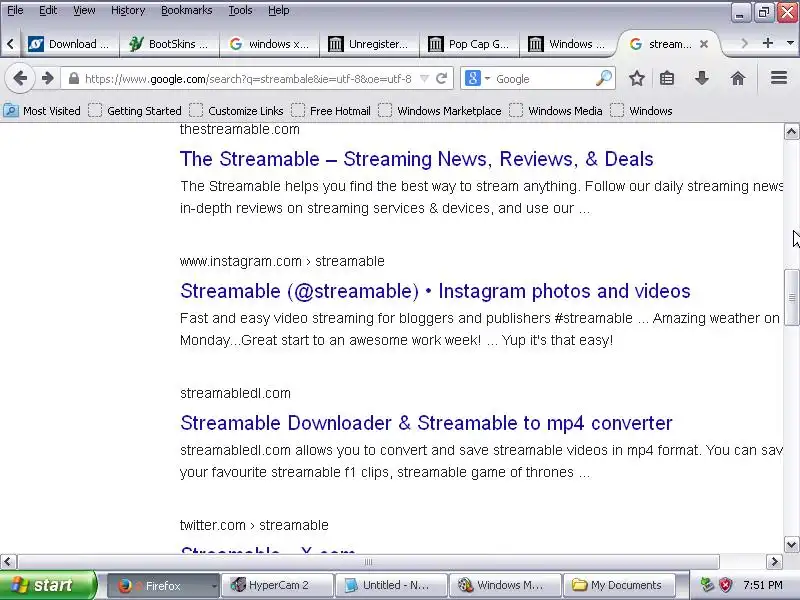Switch to Firefox taskbar button

pyautogui.click(x=163, y=586)
